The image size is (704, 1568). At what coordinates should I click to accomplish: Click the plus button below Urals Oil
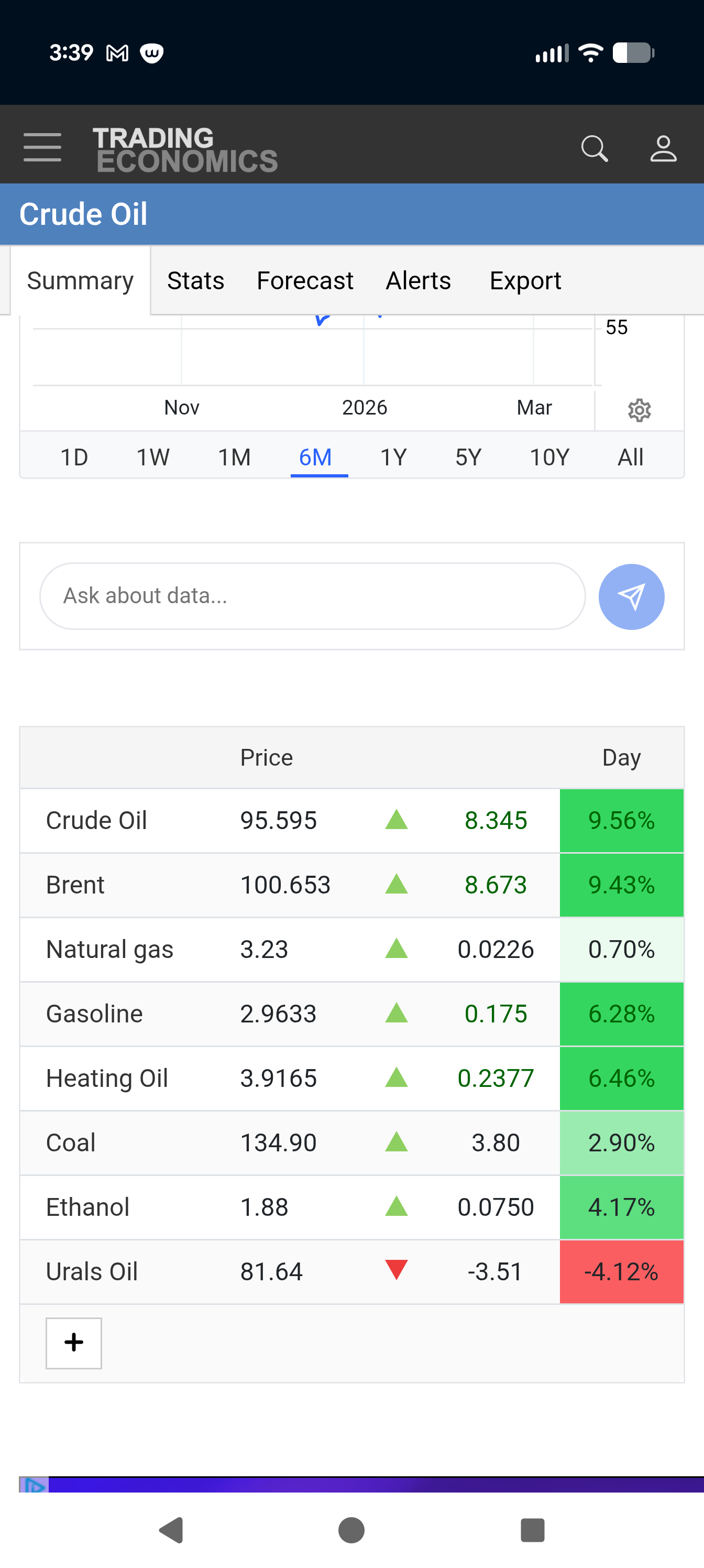[74, 1343]
